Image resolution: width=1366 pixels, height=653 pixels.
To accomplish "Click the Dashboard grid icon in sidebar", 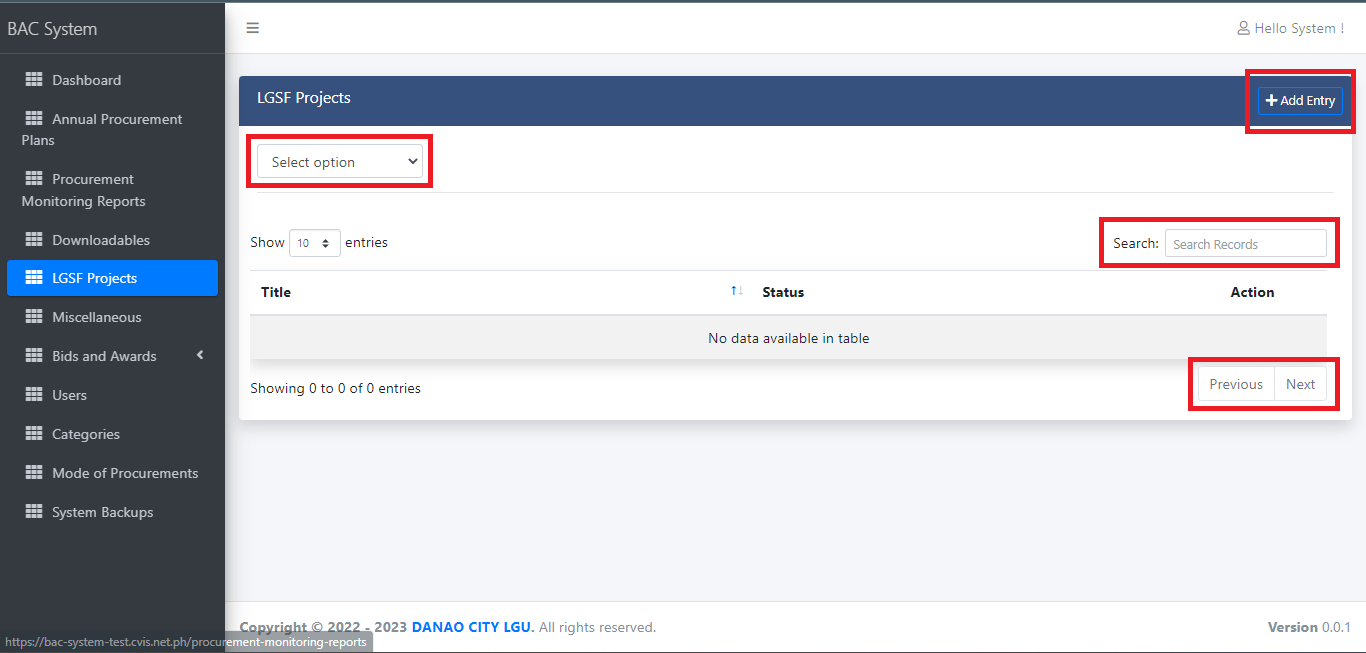I will (x=34, y=79).
